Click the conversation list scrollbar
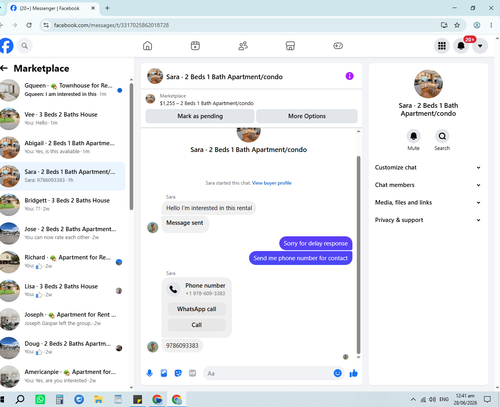Screen dimensions: 500x407 pyautogui.click(x=131, y=147)
